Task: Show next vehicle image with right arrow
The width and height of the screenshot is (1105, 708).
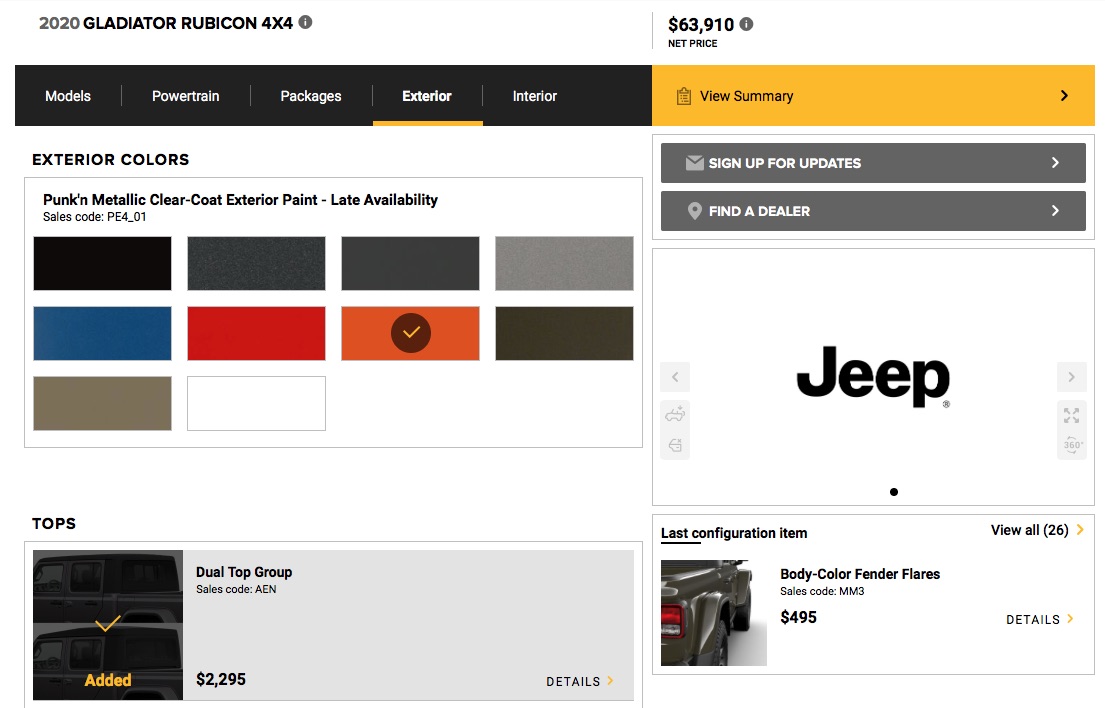Action: [x=1071, y=377]
